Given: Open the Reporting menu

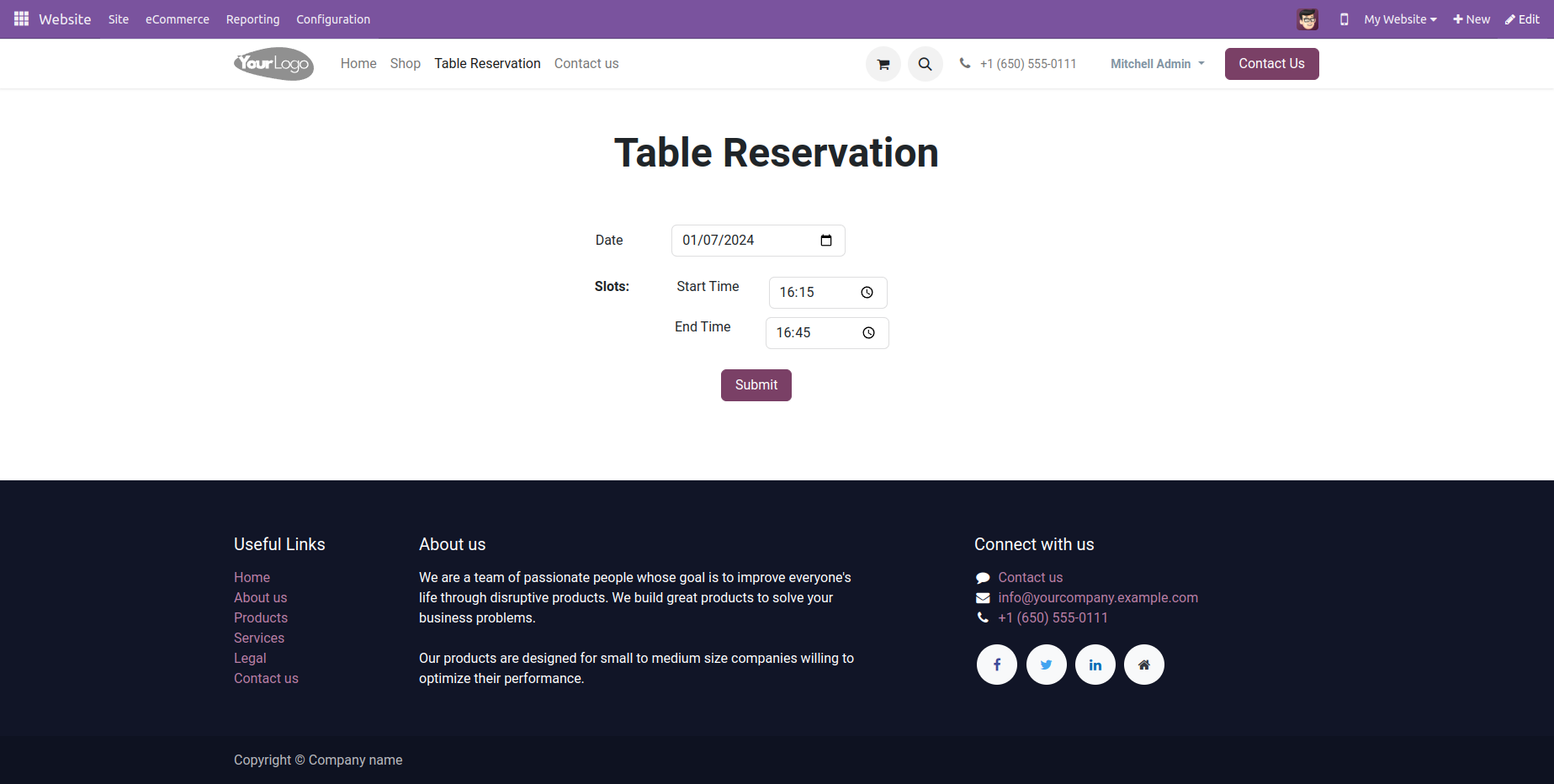Looking at the screenshot, I should tap(252, 19).
